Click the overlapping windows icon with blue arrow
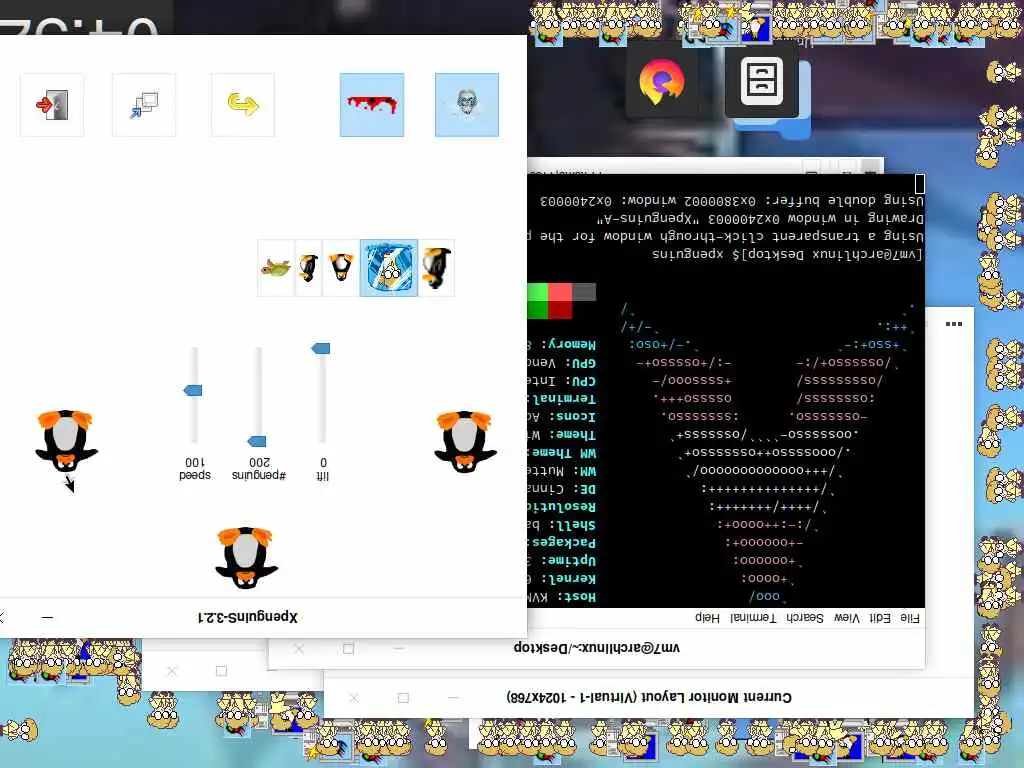The height and width of the screenshot is (768, 1024). (144, 104)
